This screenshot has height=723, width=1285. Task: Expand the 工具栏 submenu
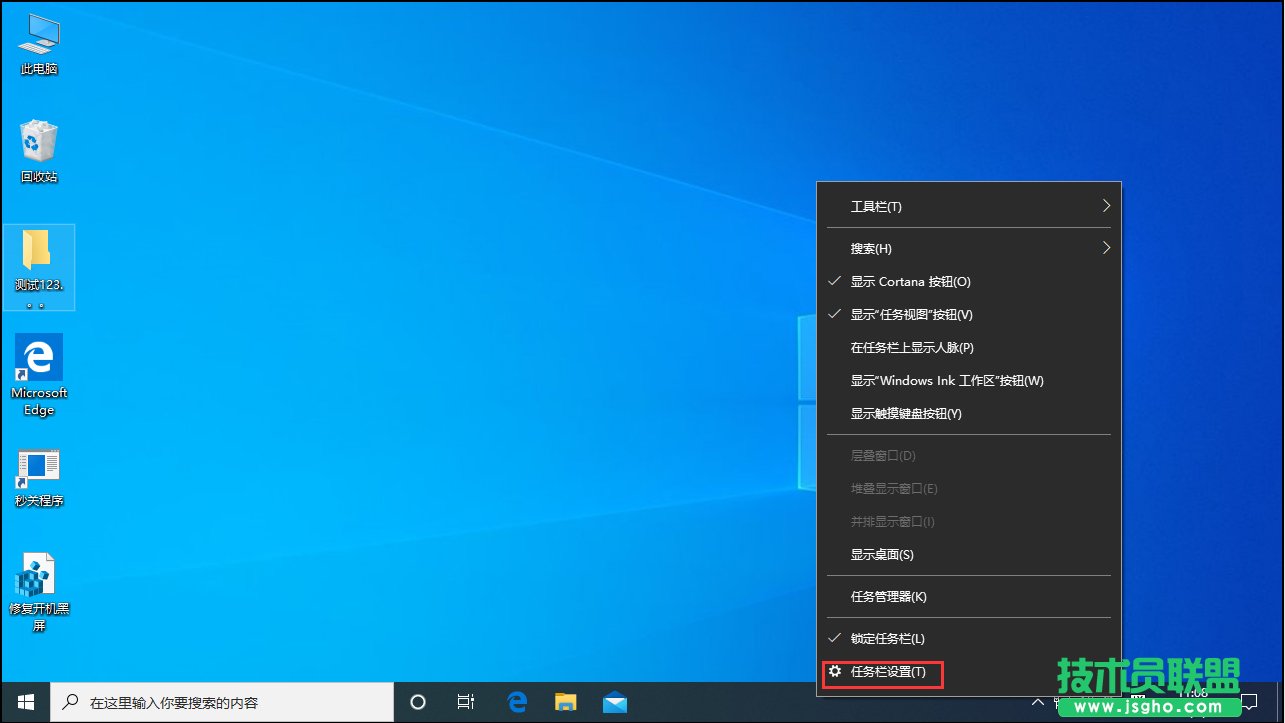coord(876,206)
